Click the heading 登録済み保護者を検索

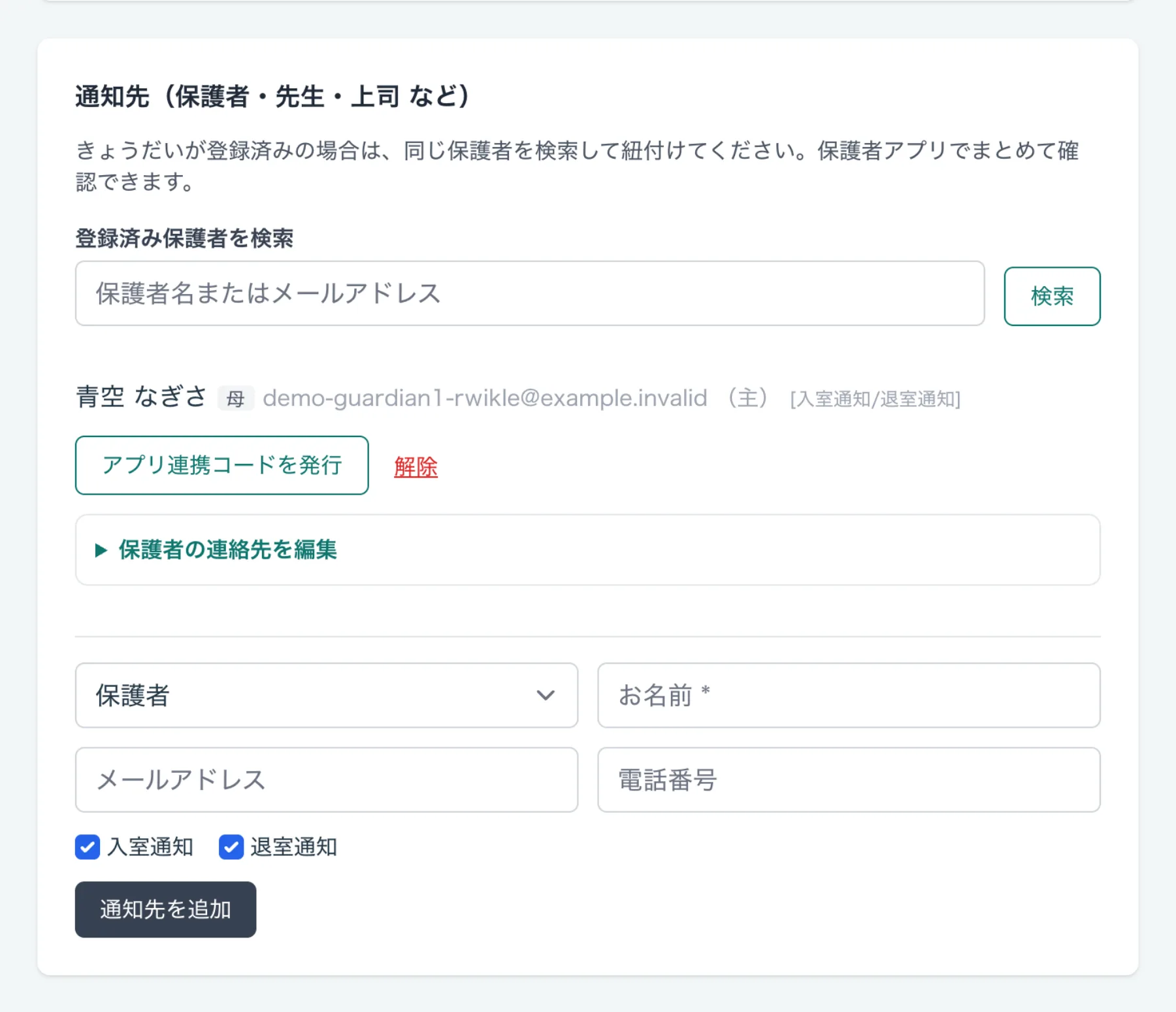point(184,238)
